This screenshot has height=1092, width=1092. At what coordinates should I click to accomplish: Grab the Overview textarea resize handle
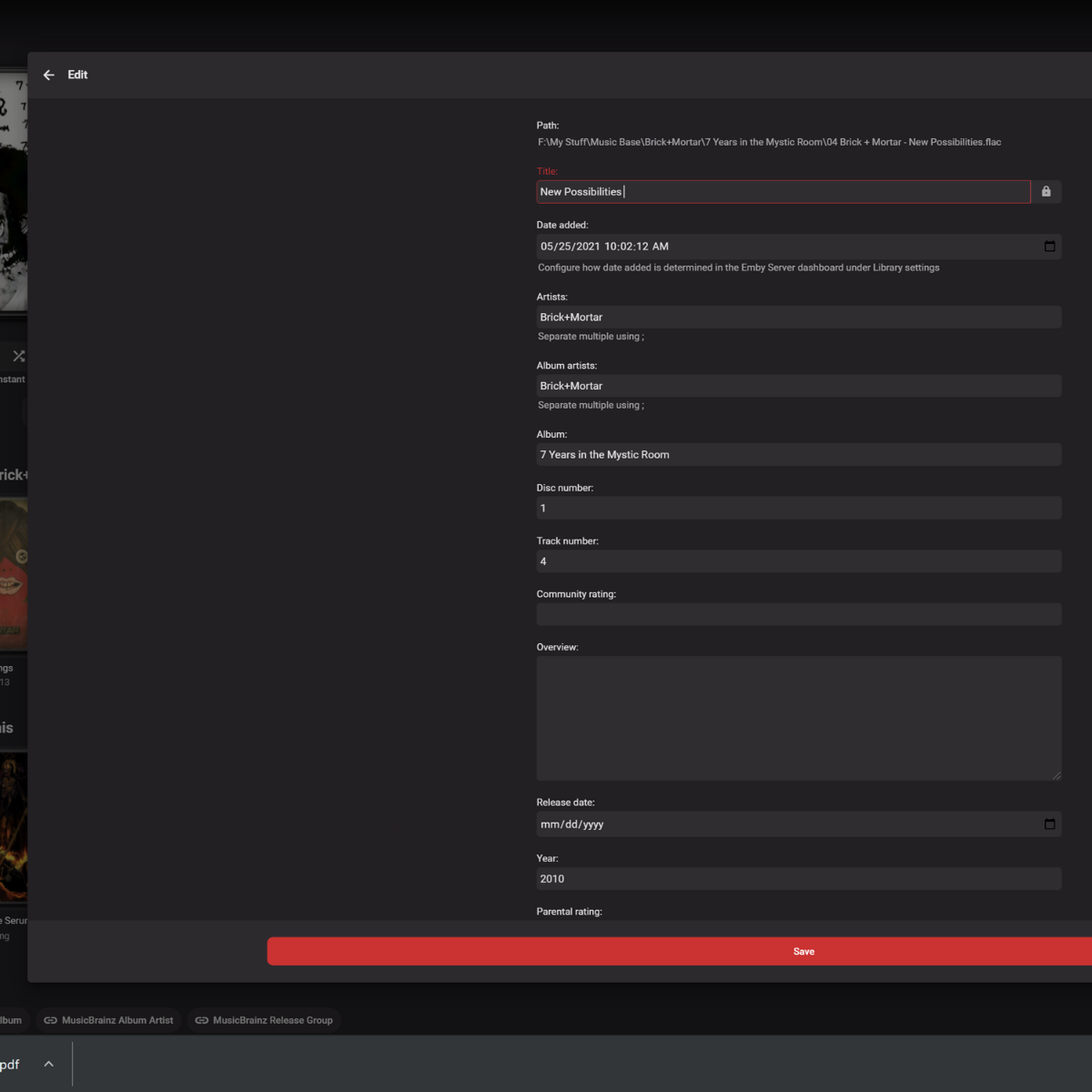pos(1057,775)
